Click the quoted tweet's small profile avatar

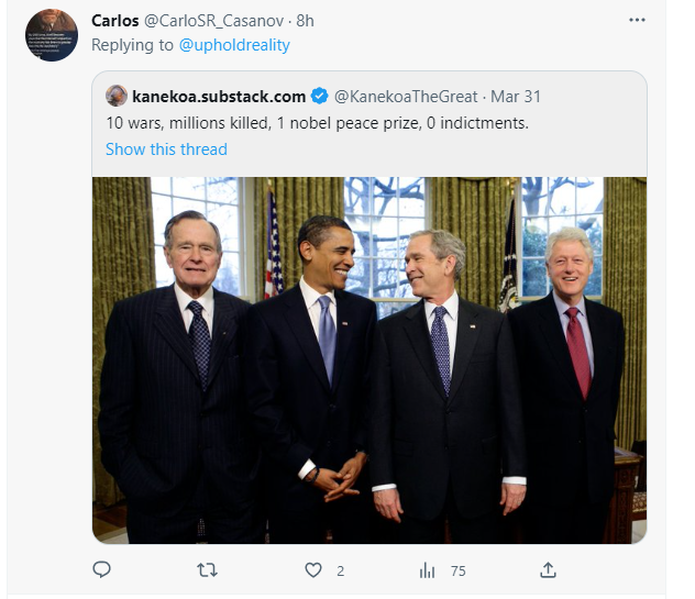click(x=117, y=96)
